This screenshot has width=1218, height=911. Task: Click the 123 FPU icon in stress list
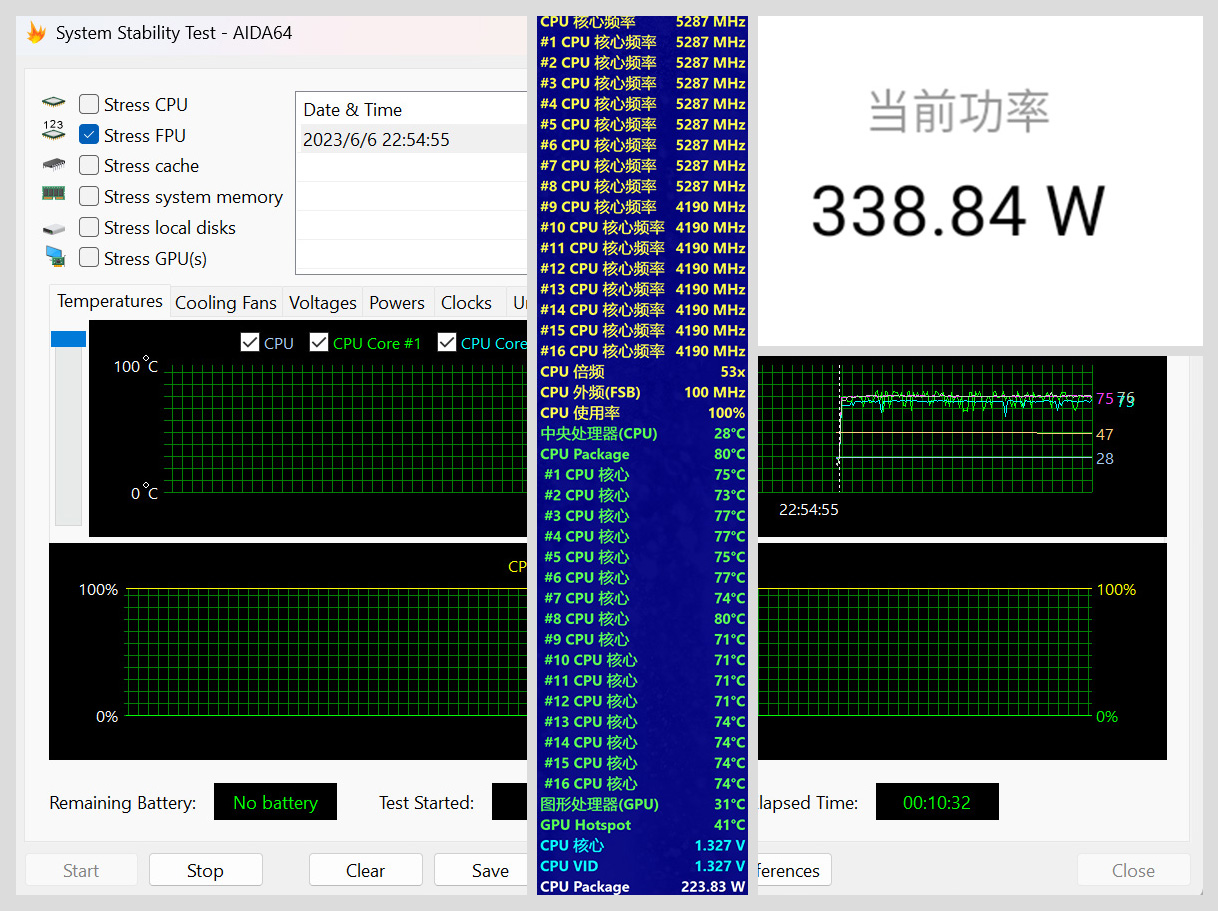(53, 131)
